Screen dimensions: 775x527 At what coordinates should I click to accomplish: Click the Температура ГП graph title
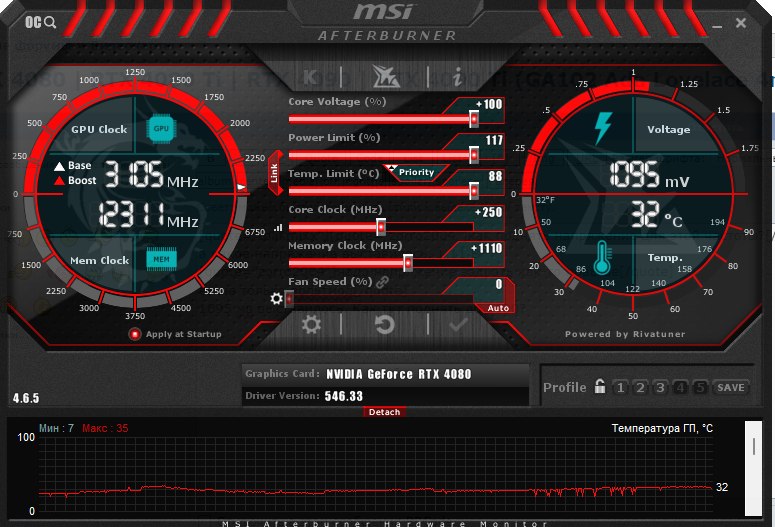pos(662,428)
